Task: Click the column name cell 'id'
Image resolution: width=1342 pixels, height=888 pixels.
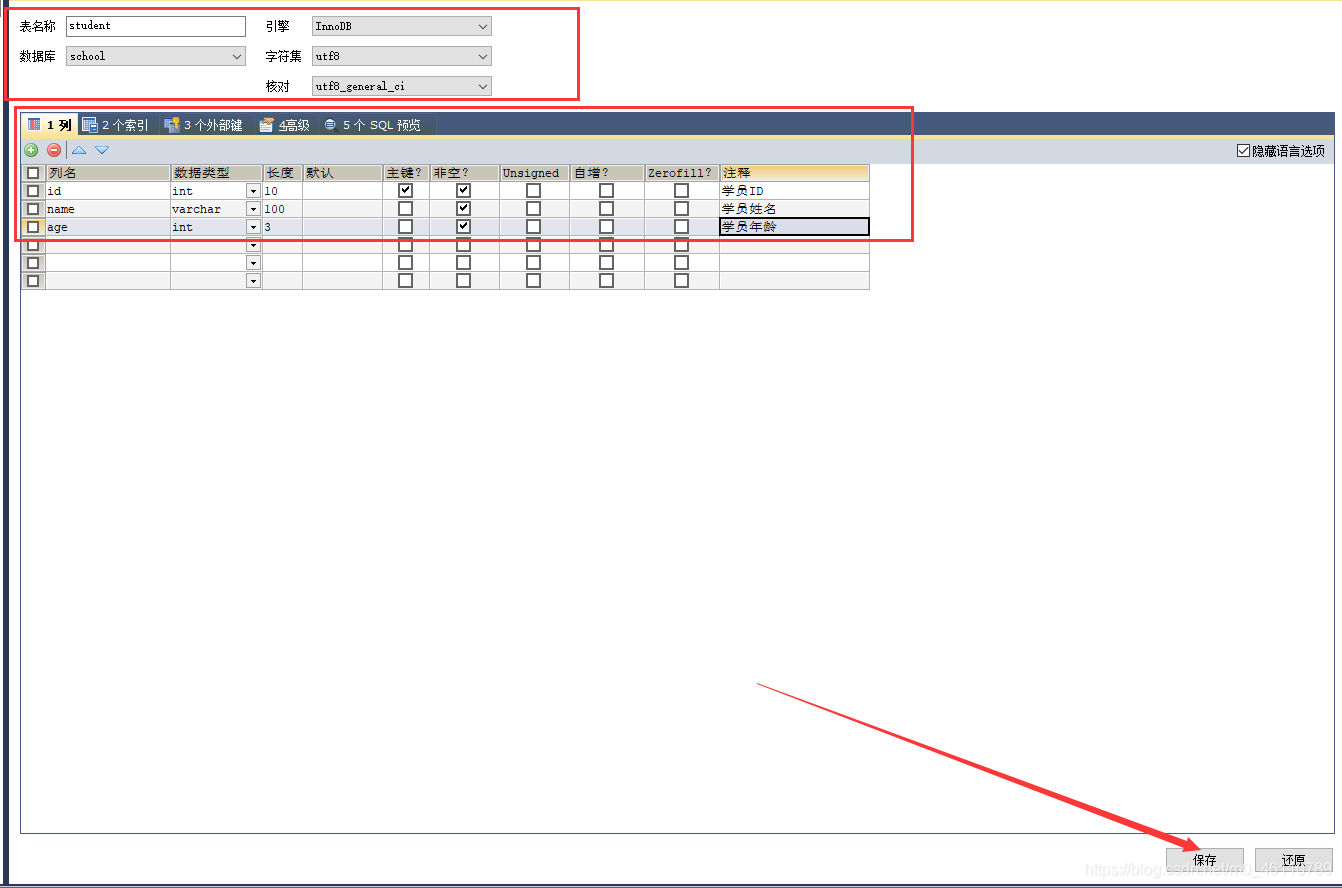Action: pos(108,190)
